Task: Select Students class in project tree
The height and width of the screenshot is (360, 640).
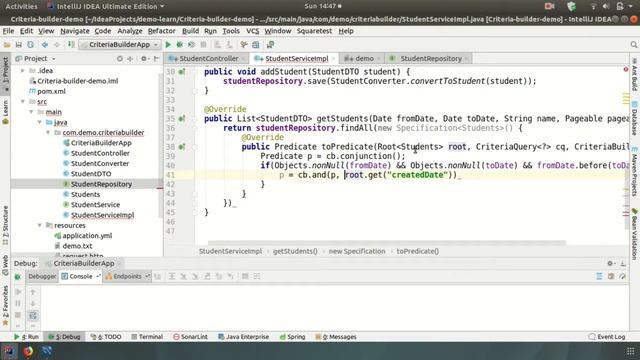Action: 85,194
